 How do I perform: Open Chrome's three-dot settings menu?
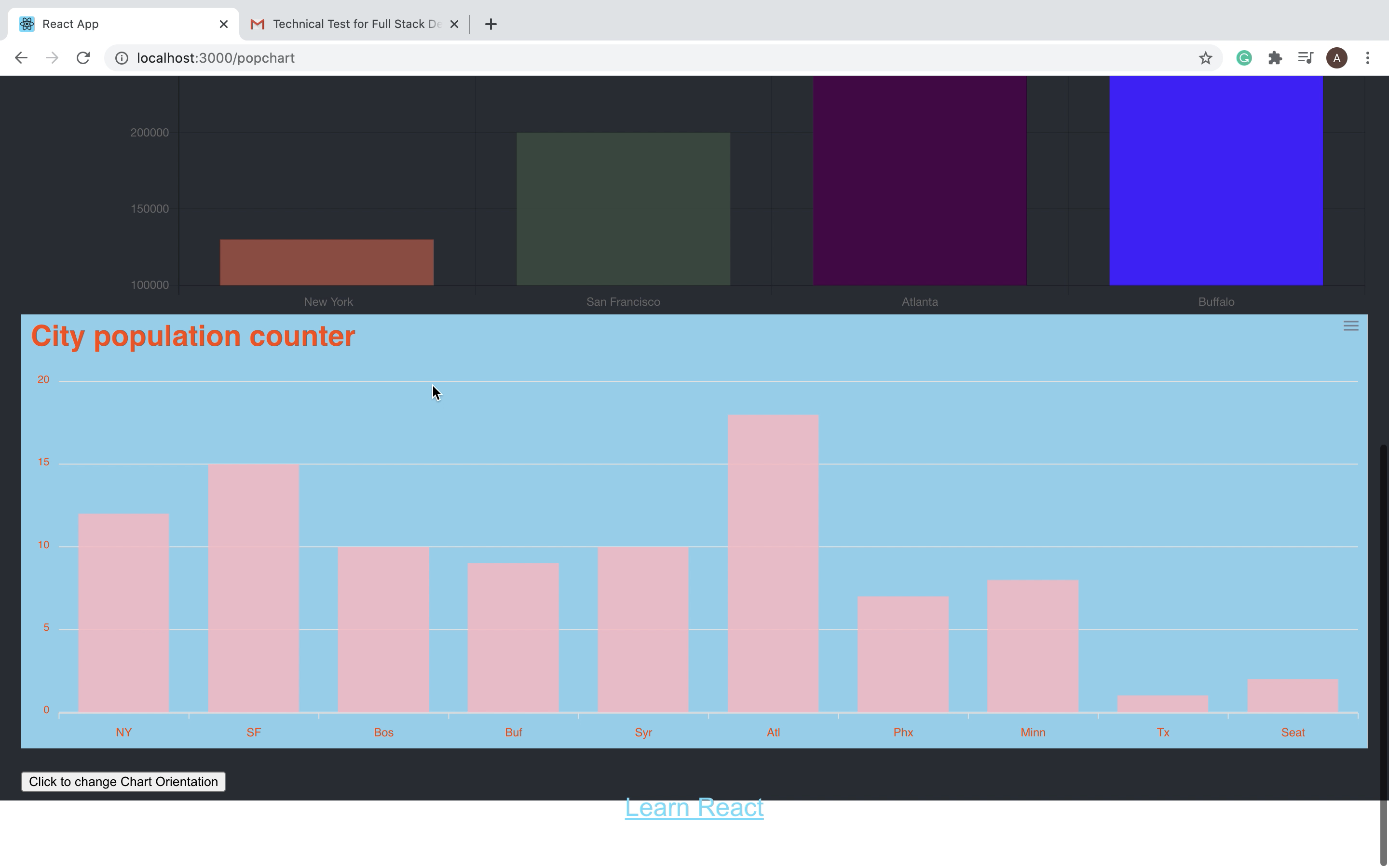(x=1369, y=57)
